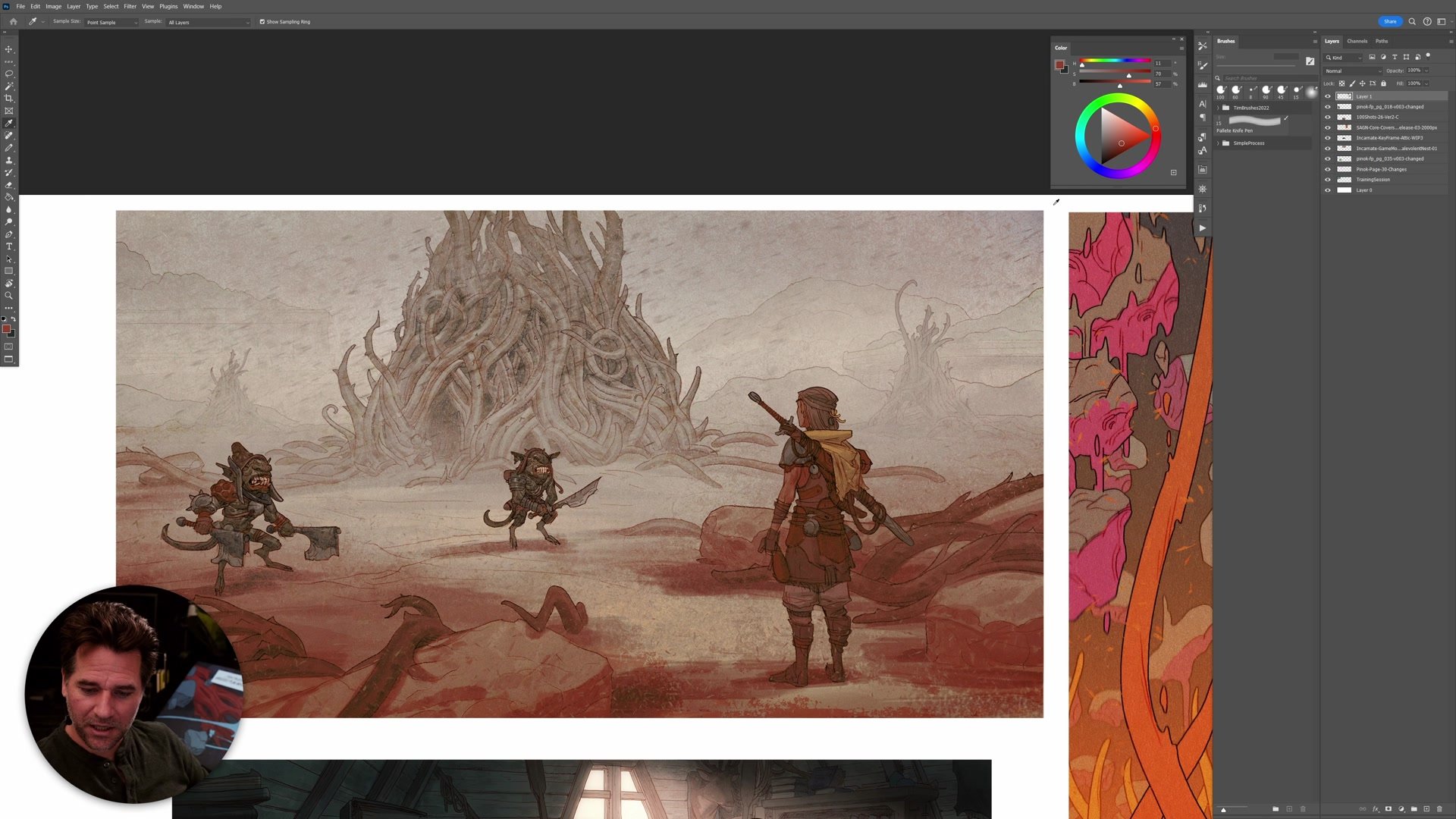Hide the 100Shots-26-Ver2-C layer

(1328, 117)
